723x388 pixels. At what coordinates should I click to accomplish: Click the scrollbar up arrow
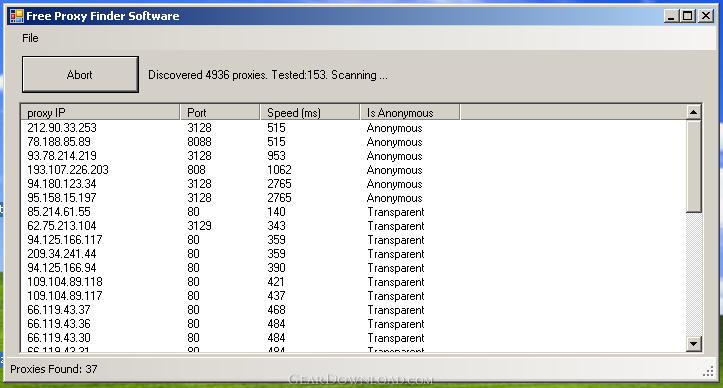point(693,112)
